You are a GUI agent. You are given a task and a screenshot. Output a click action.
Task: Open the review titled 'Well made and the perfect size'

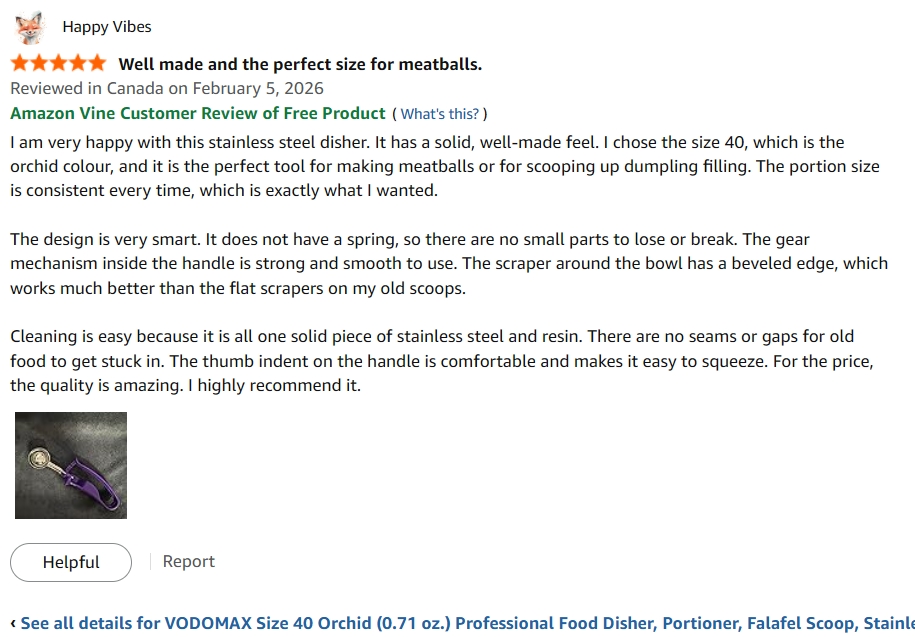pyautogui.click(x=300, y=64)
